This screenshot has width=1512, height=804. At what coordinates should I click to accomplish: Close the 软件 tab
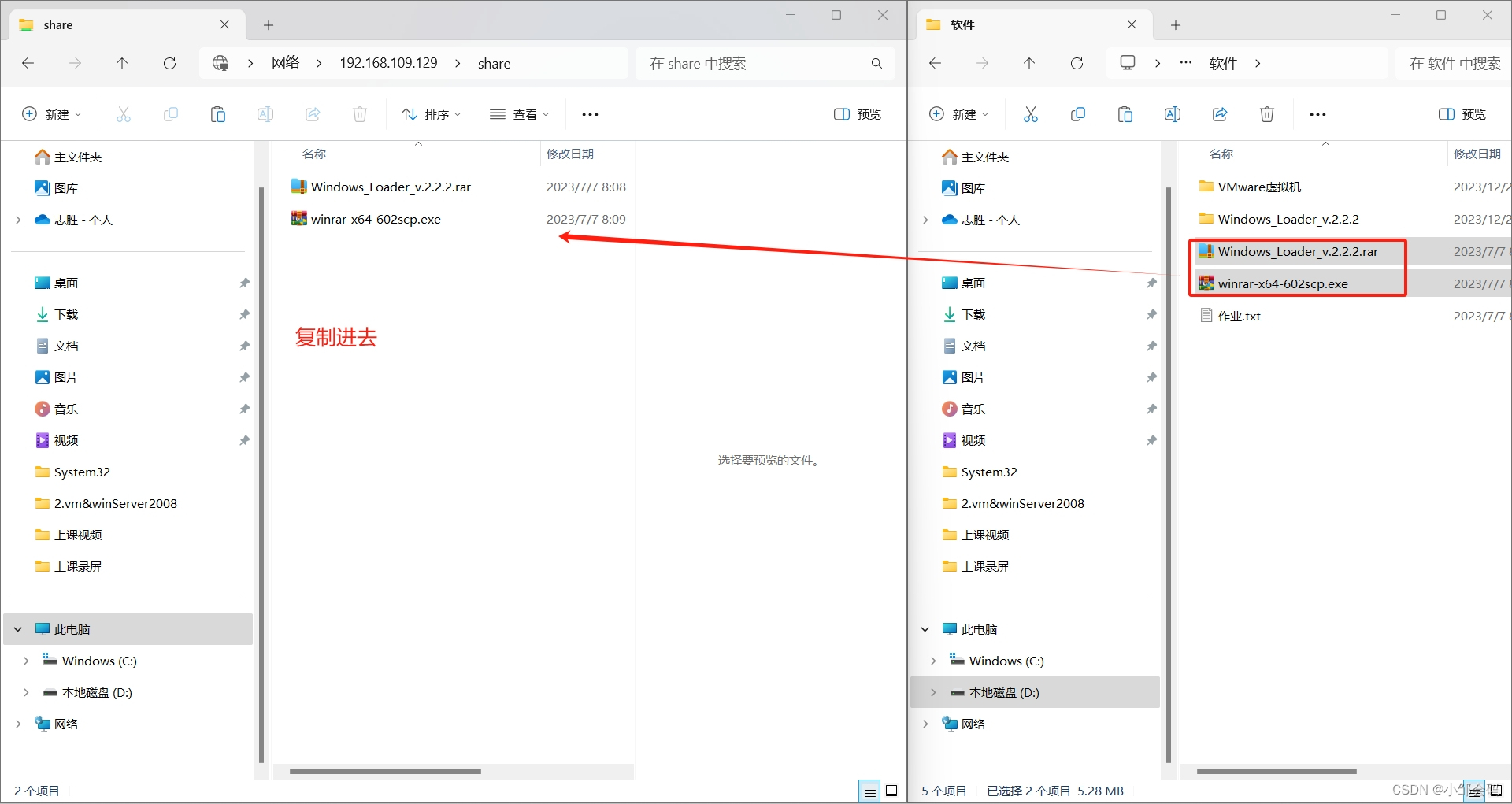pos(1132,24)
